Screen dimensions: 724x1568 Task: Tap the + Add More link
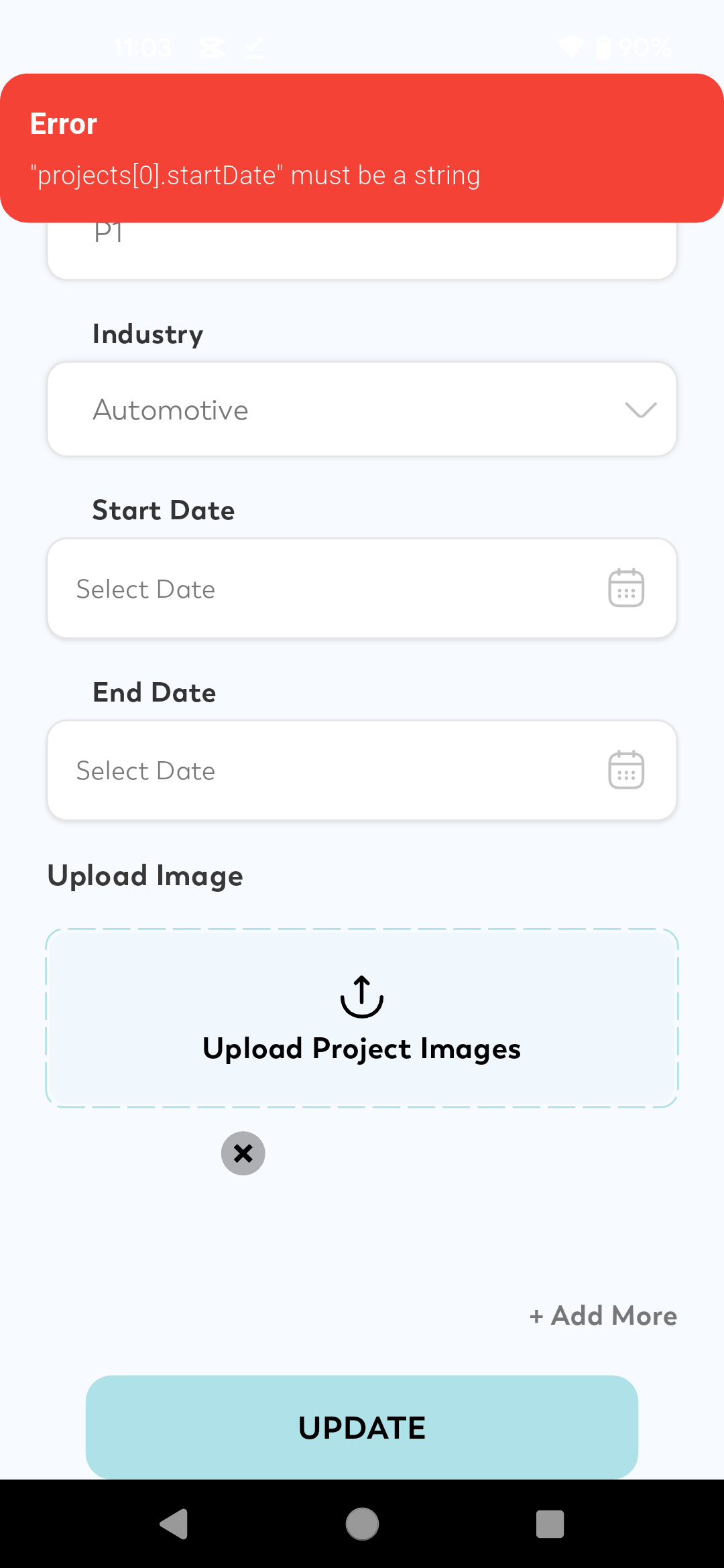coord(603,1316)
